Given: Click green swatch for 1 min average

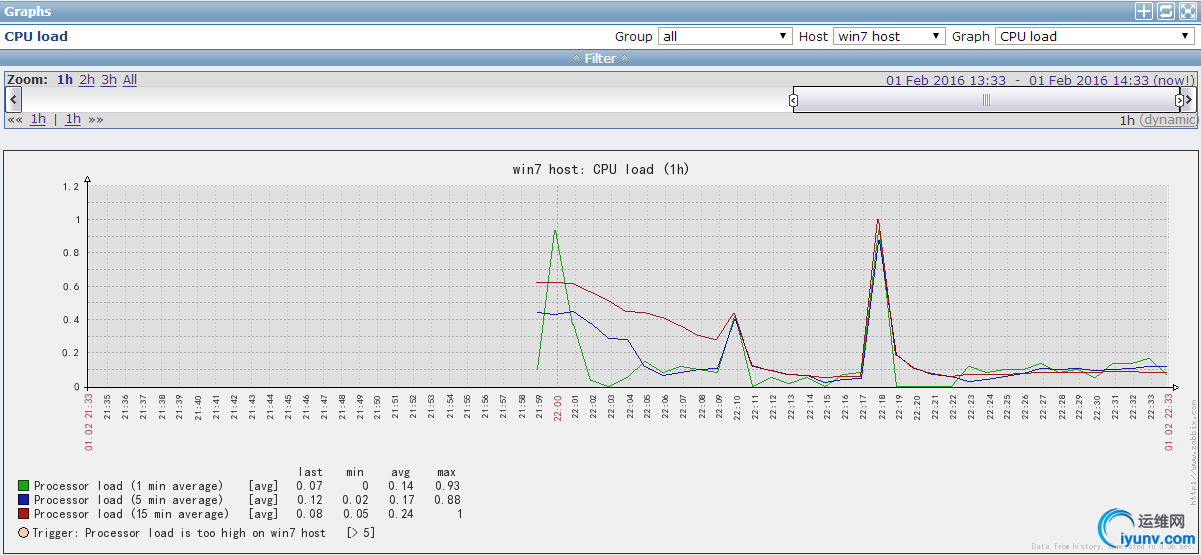Looking at the screenshot, I should tap(23, 486).
